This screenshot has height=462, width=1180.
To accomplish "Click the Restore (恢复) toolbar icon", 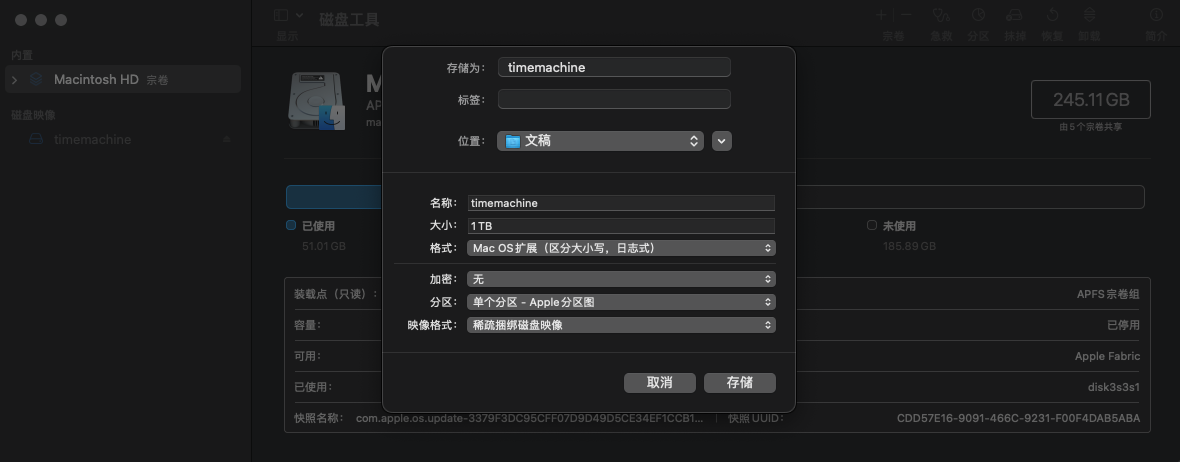I will click(x=1052, y=16).
